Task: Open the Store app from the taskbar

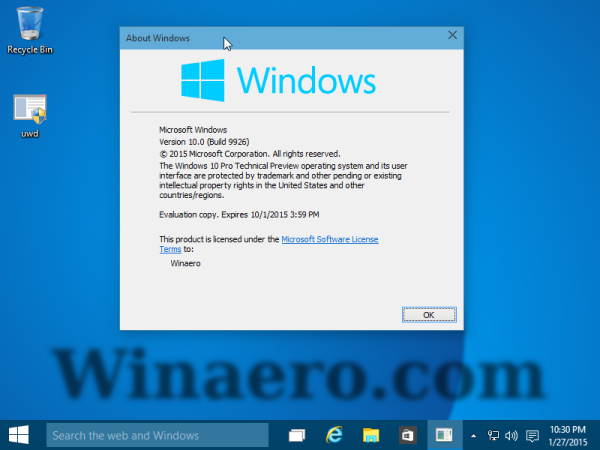Action: click(407, 435)
